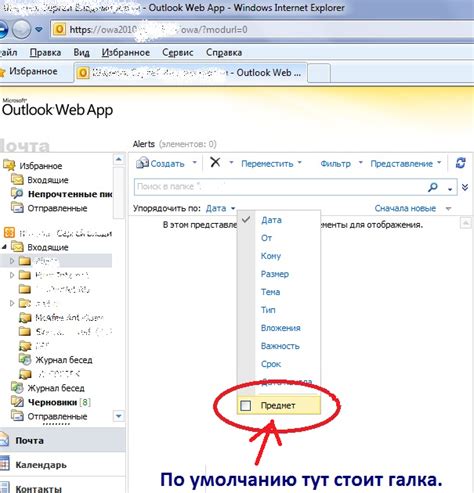Image resolution: width=474 pixels, height=493 pixels.
Task: Open the Избранное browser menu
Action: point(126,52)
